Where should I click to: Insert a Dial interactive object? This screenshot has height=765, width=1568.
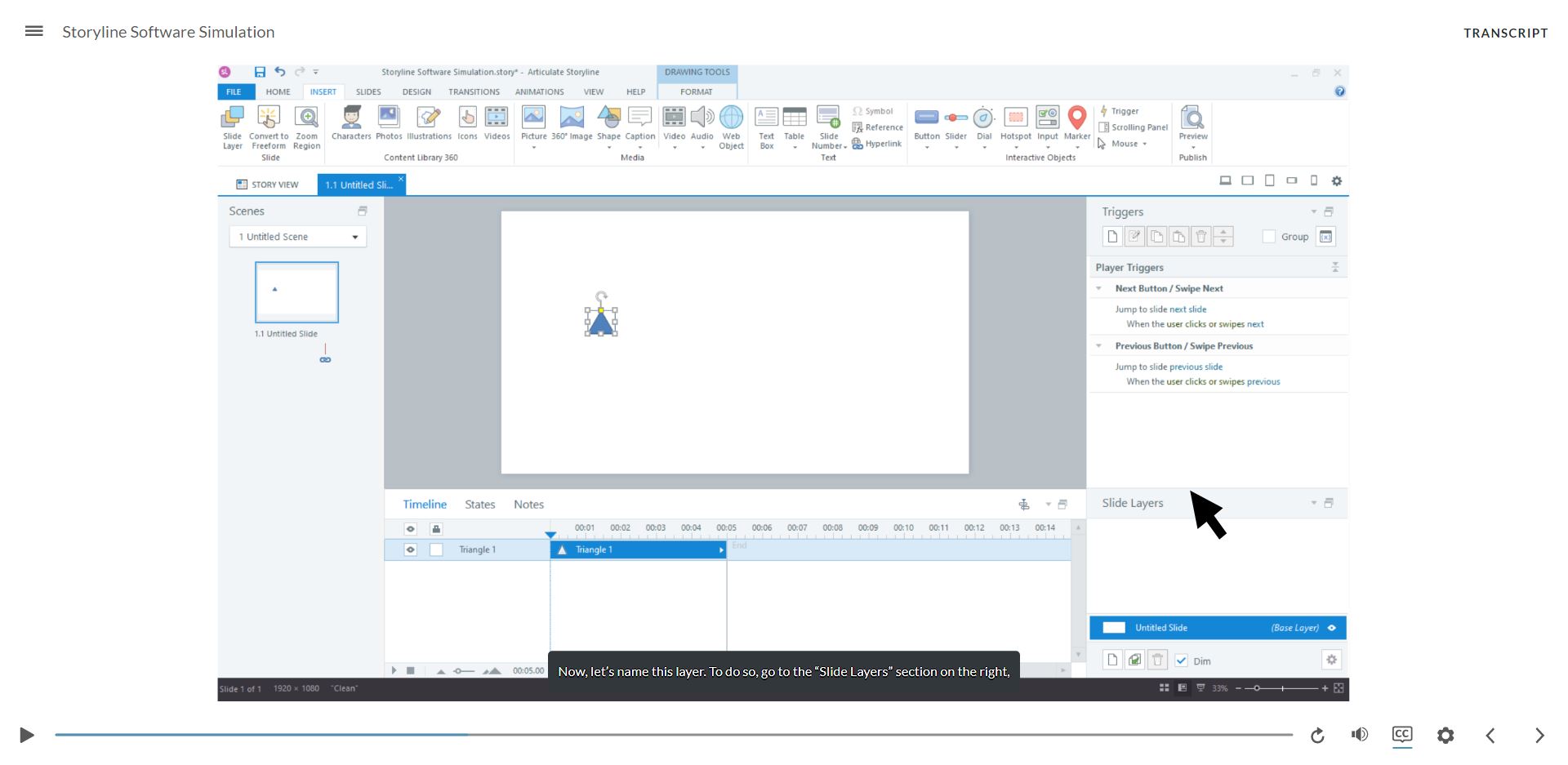click(x=983, y=122)
